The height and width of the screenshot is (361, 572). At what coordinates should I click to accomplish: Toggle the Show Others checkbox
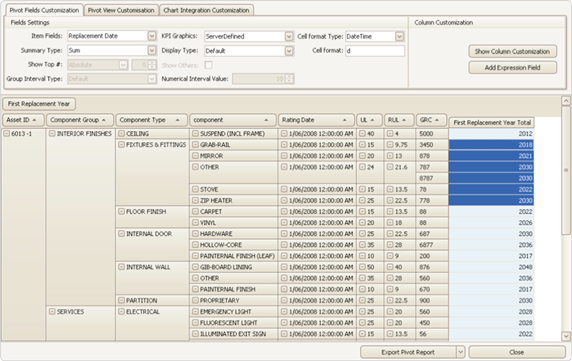209,65
